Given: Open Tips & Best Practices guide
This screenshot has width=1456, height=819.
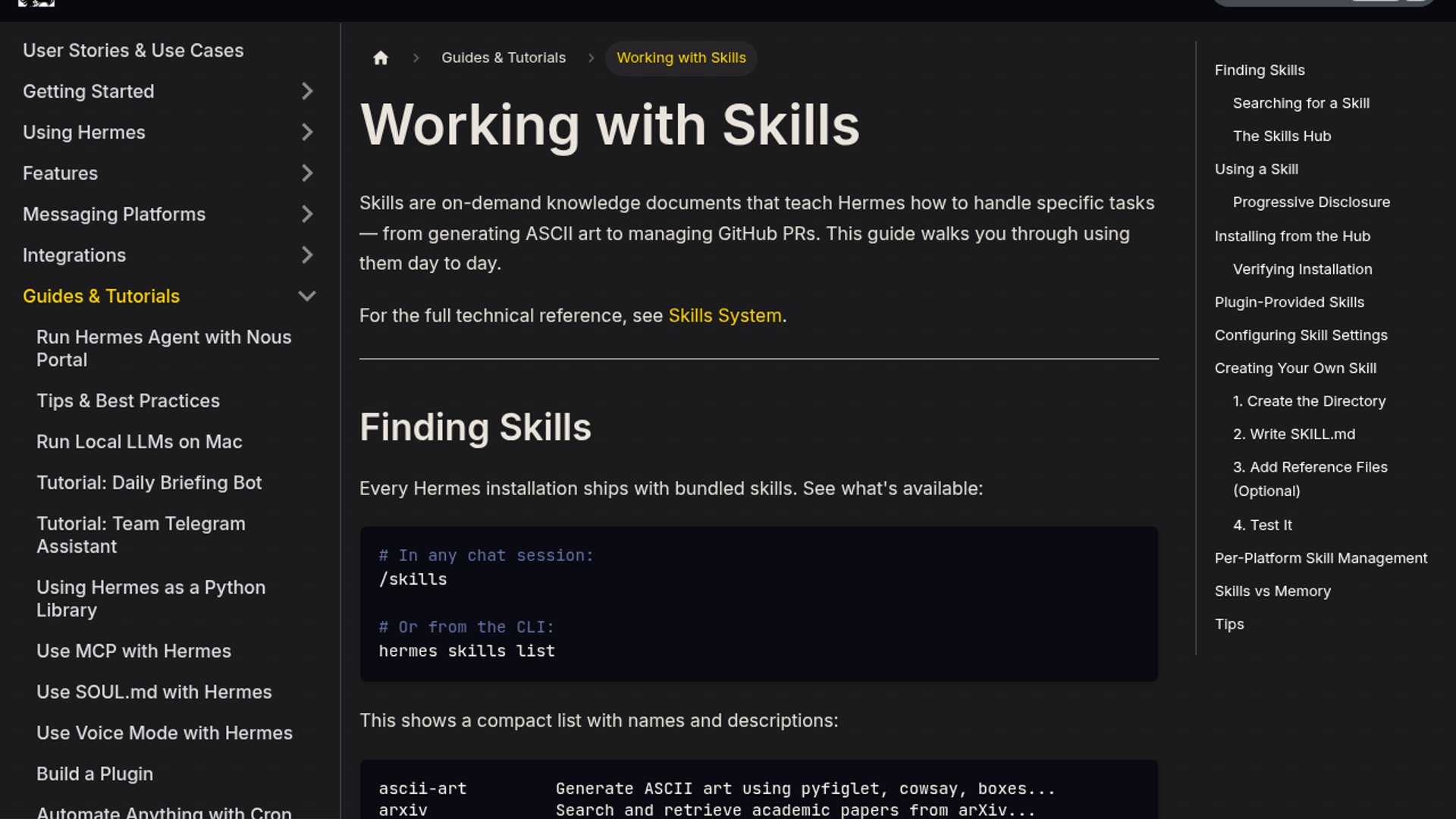Looking at the screenshot, I should click(128, 401).
